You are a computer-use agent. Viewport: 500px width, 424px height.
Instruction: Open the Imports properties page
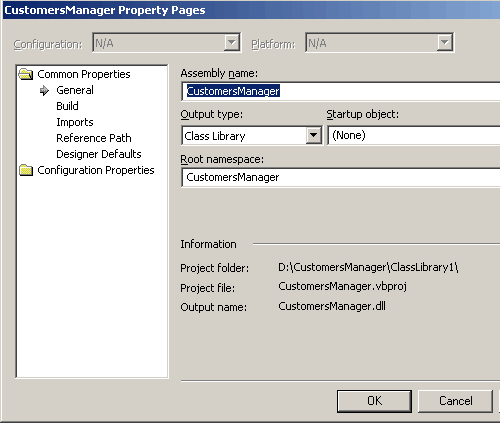tap(75, 122)
